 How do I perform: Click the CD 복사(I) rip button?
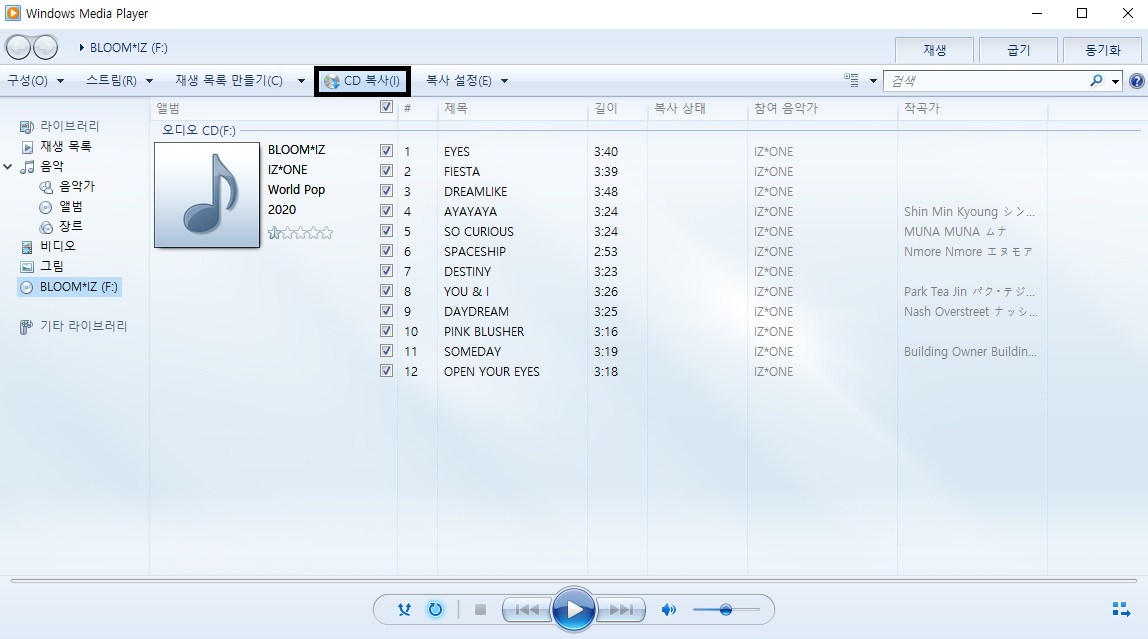pos(362,81)
